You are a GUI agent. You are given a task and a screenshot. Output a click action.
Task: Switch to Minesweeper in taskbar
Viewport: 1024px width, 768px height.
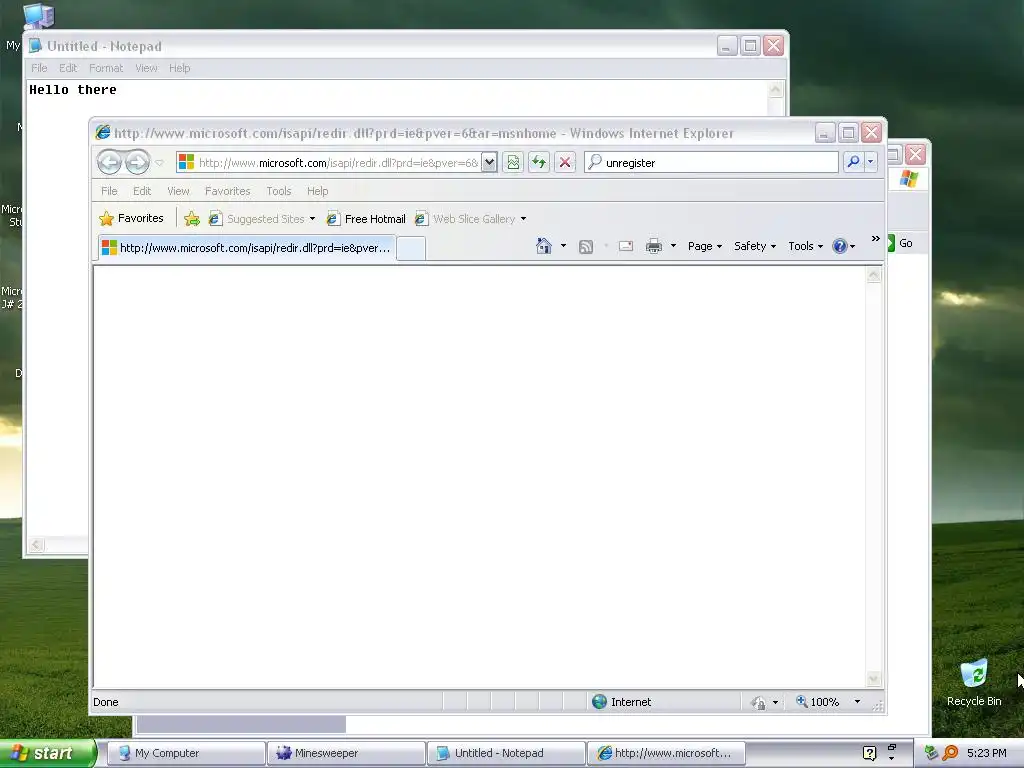pos(346,753)
